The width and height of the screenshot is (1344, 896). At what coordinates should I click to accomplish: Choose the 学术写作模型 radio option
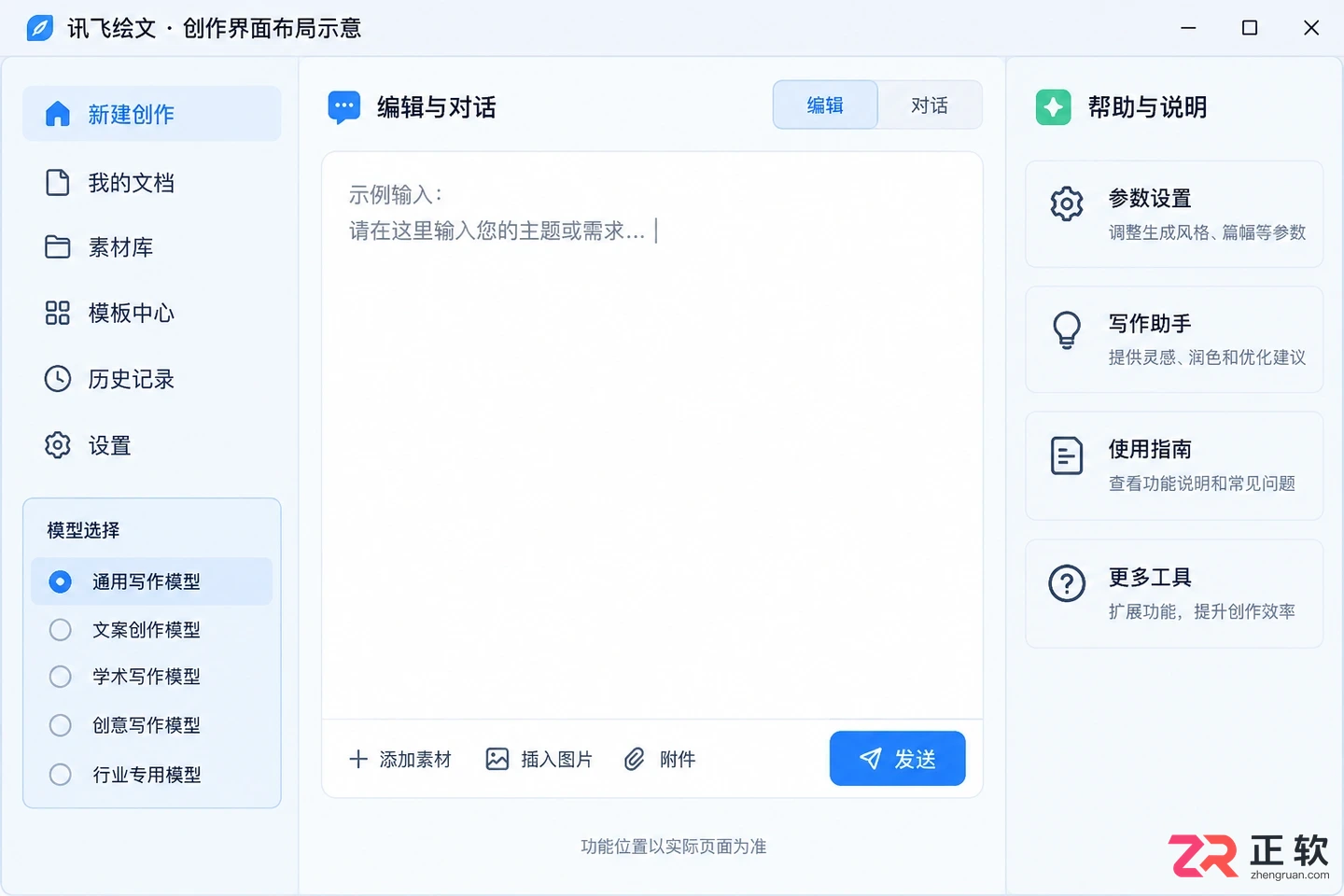60,677
